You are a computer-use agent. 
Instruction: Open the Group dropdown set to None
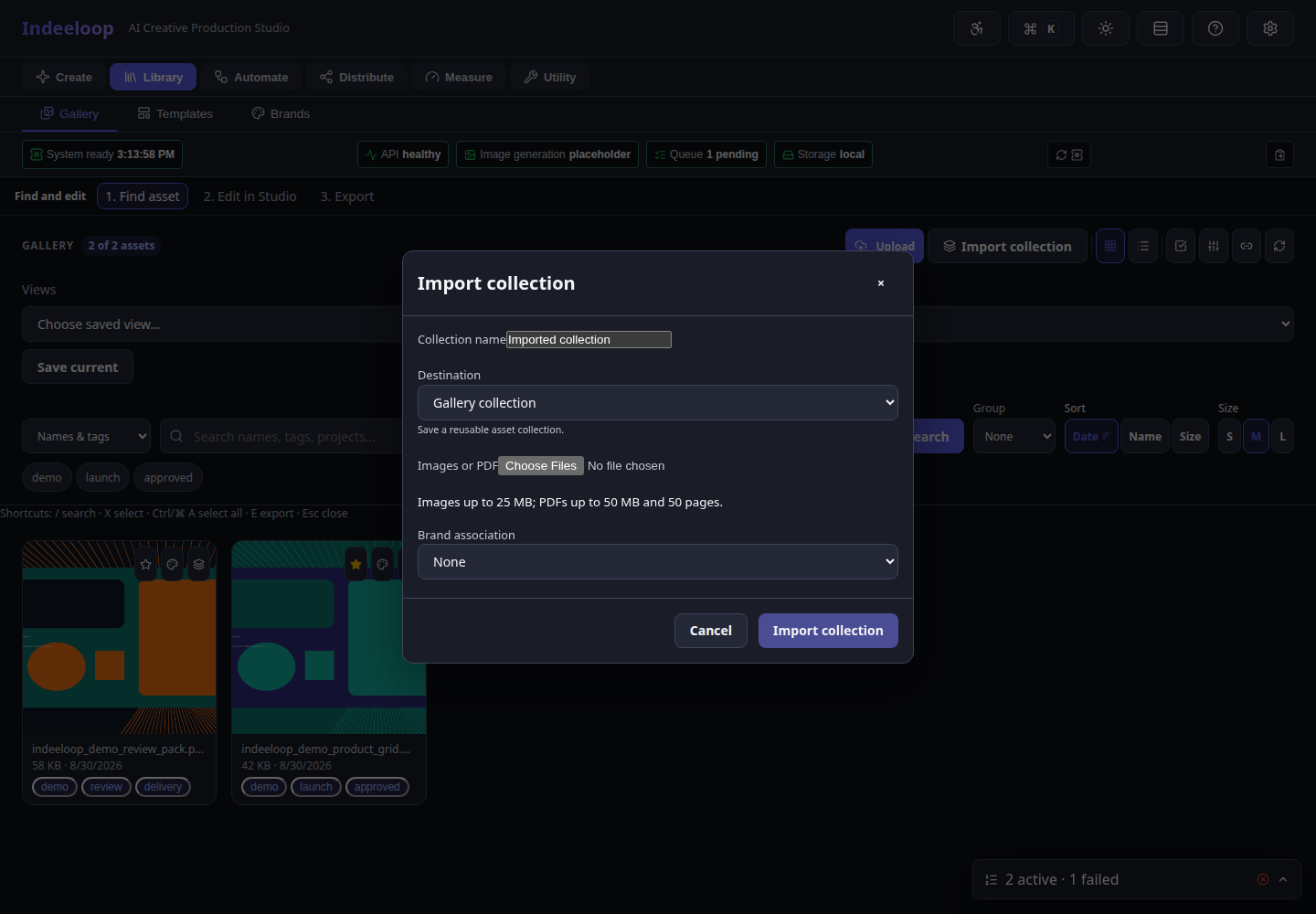(1014, 437)
